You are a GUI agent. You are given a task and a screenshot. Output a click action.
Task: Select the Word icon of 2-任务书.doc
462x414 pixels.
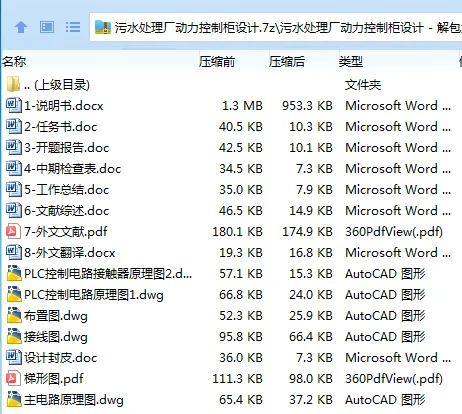[x=13, y=126]
